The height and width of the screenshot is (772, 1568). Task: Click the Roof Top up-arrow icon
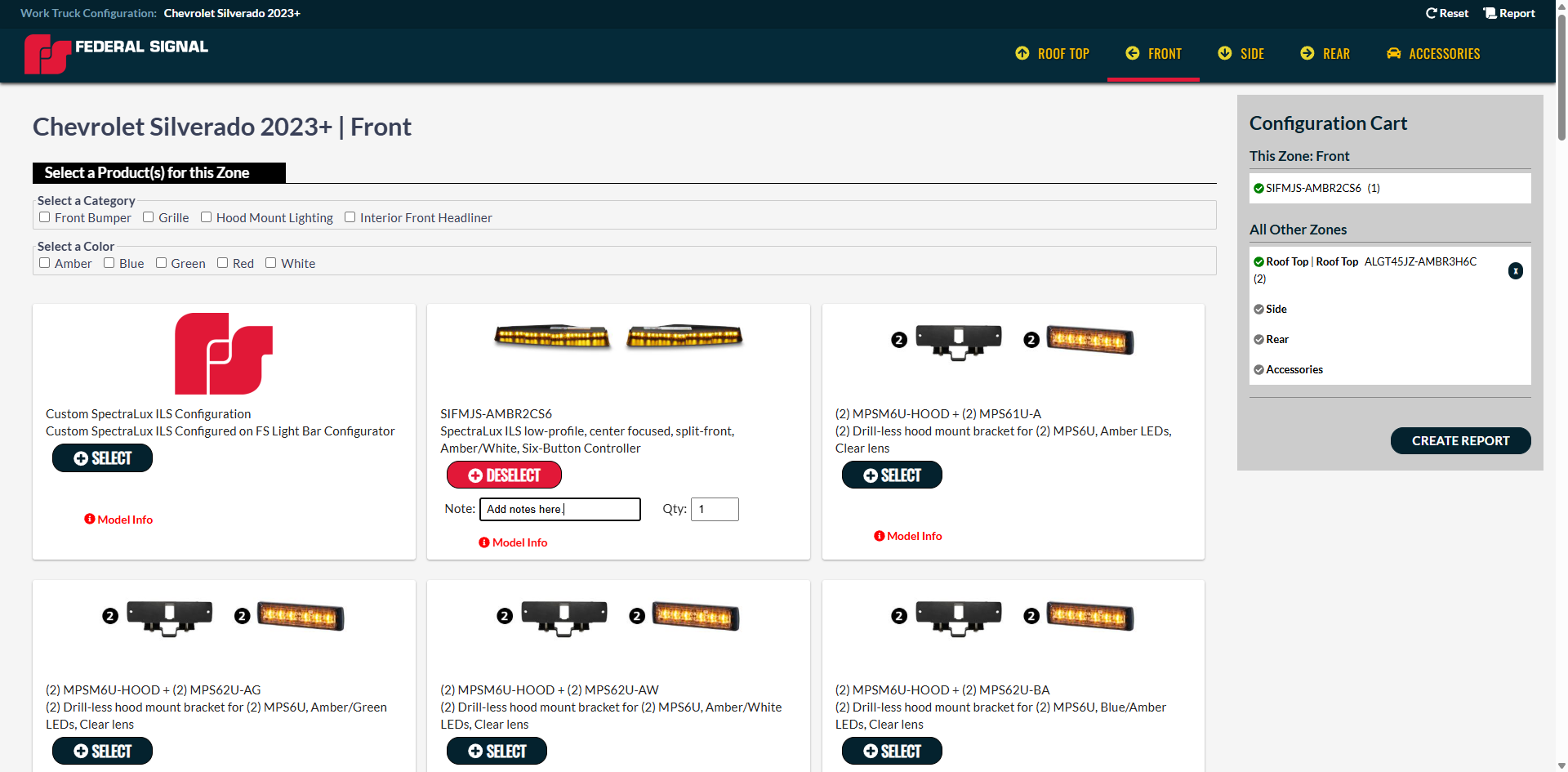click(1022, 53)
